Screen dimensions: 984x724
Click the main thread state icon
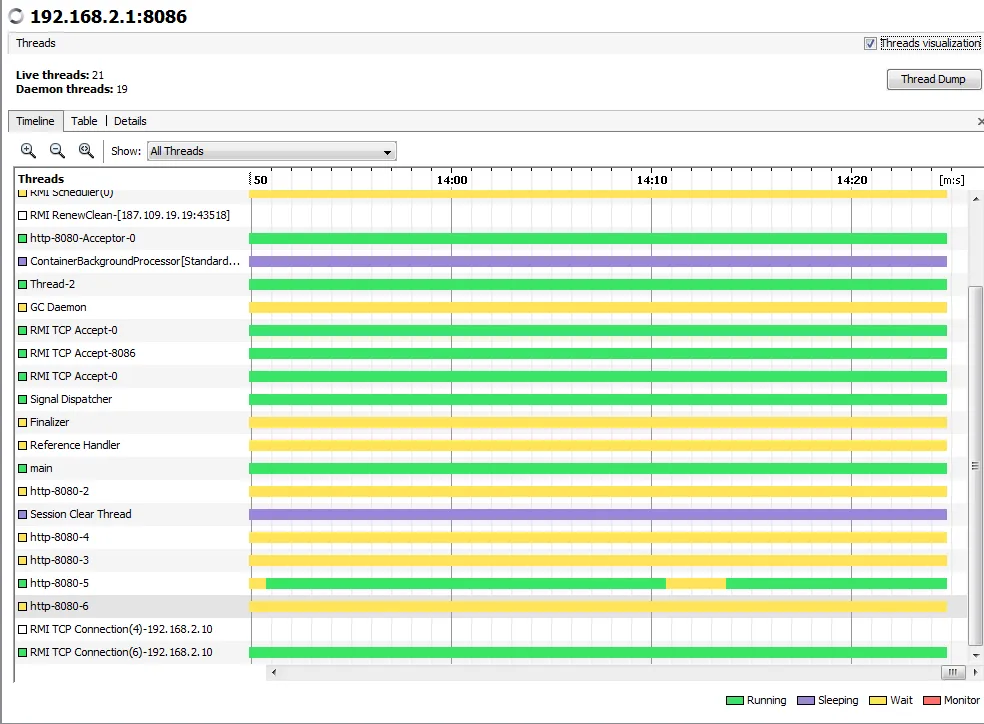[23, 469]
